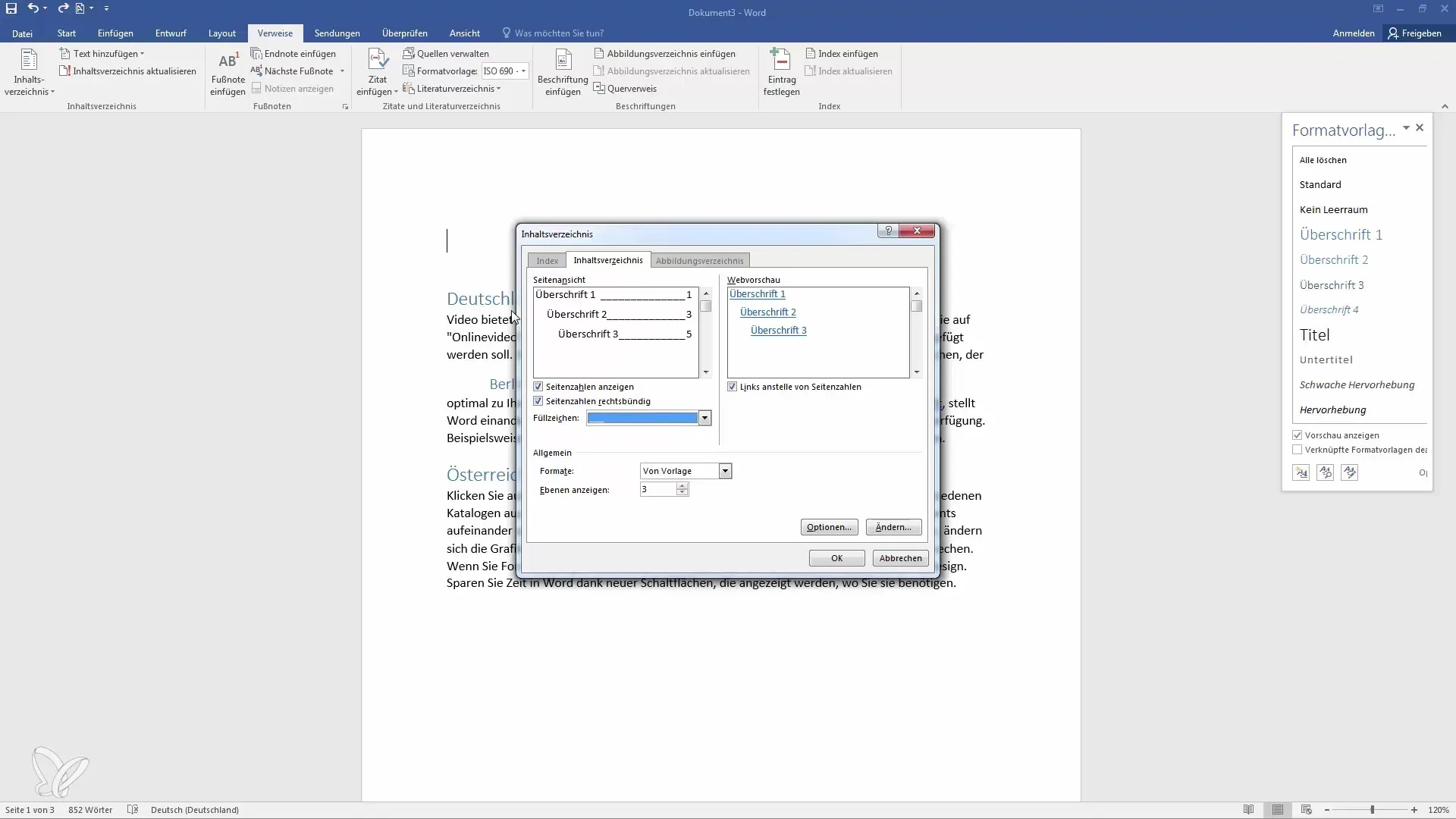The width and height of the screenshot is (1456, 819).
Task: Select the Füllzeichen color swatch field
Action: [x=642, y=417]
